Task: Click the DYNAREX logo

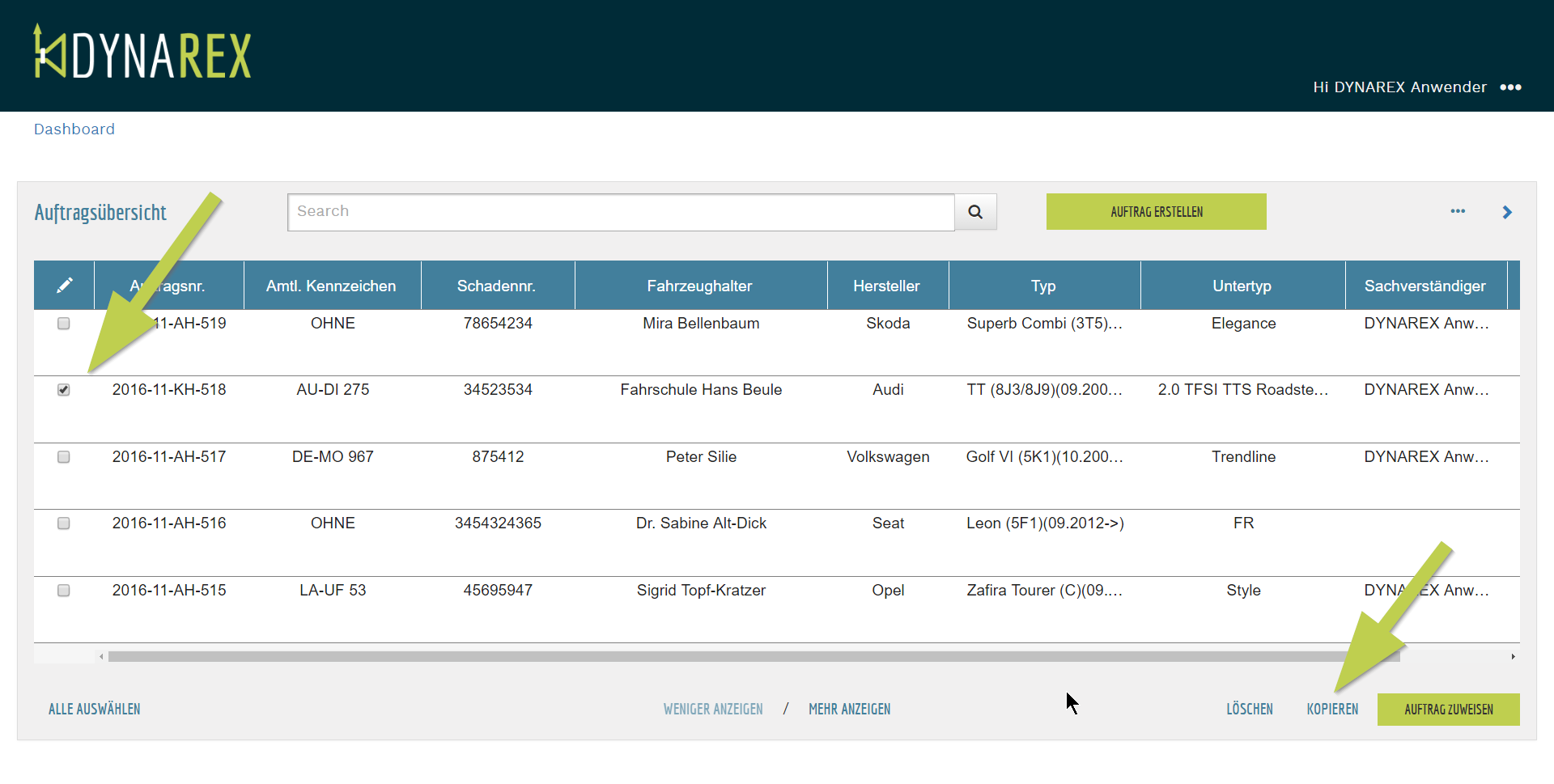Action: point(142,53)
